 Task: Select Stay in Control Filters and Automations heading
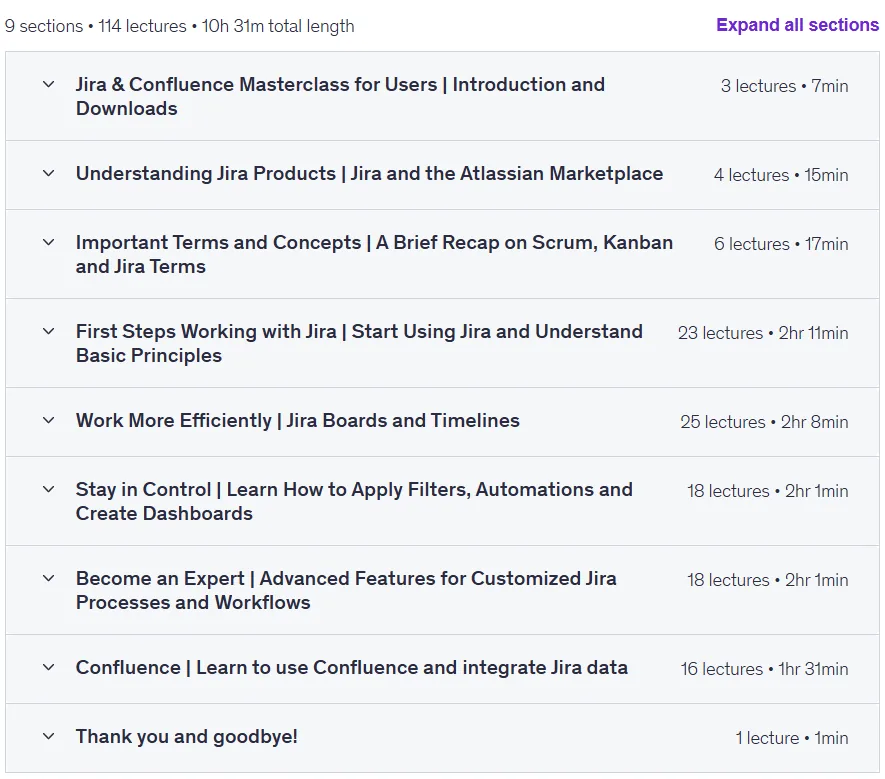point(354,501)
